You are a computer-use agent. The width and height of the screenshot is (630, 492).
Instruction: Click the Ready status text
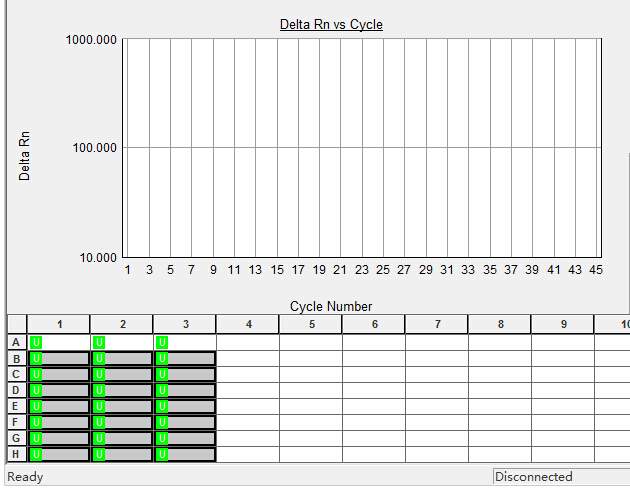25,477
